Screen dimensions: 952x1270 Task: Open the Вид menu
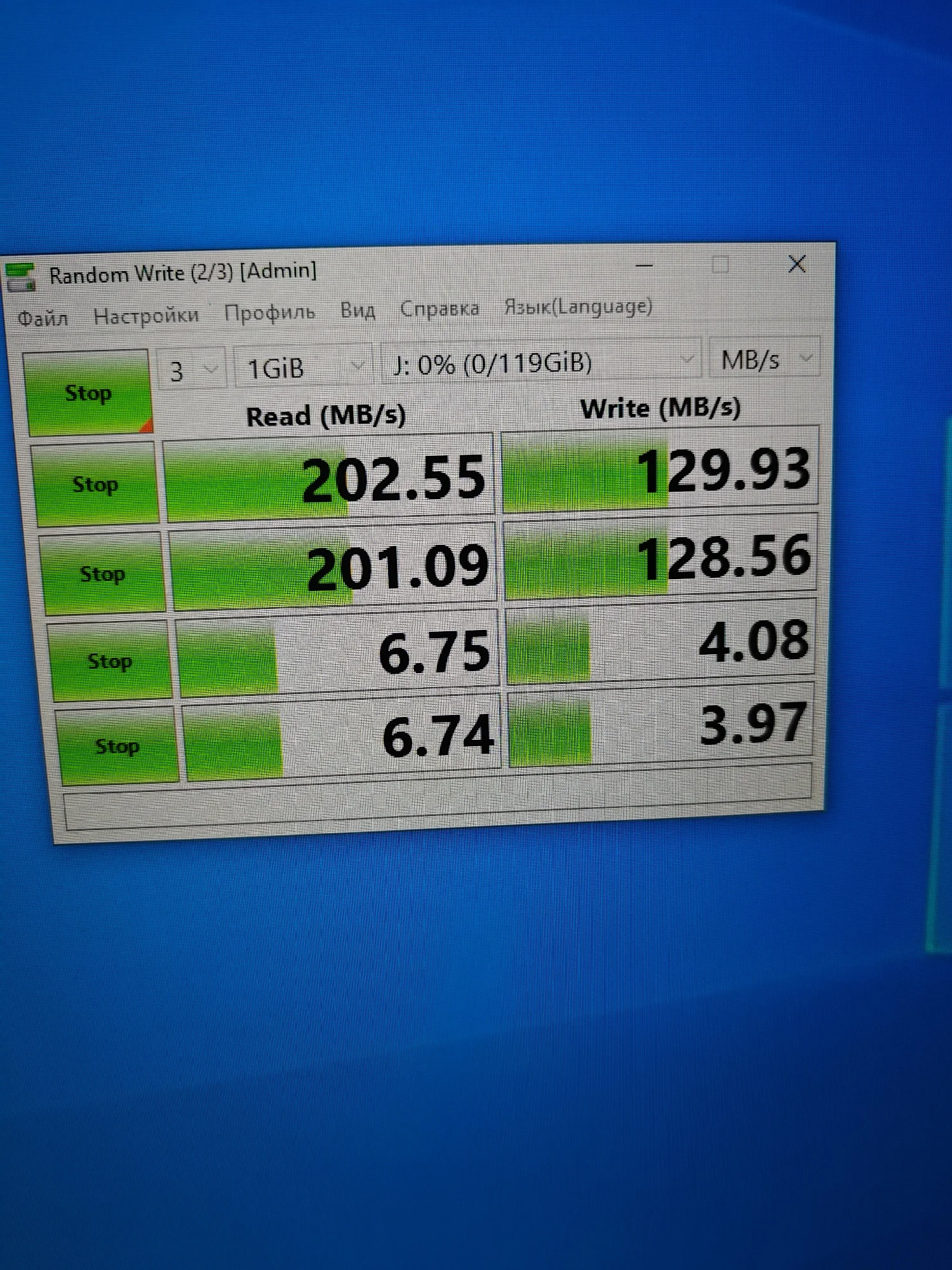[358, 311]
